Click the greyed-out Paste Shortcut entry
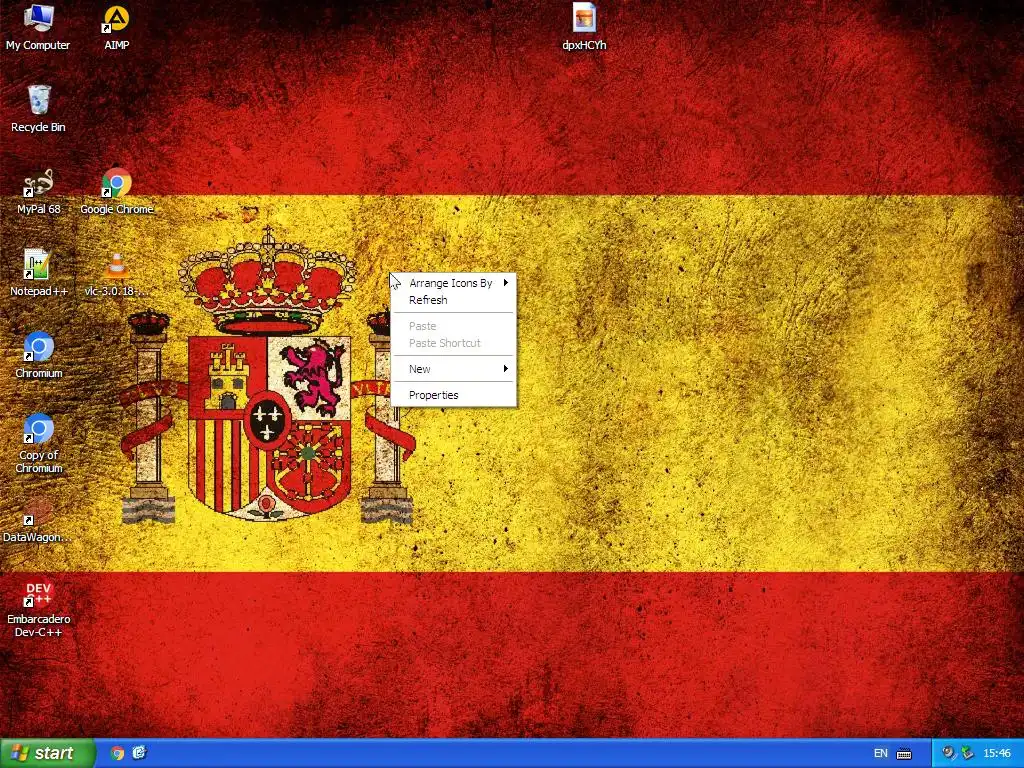1024x768 pixels. (x=454, y=343)
